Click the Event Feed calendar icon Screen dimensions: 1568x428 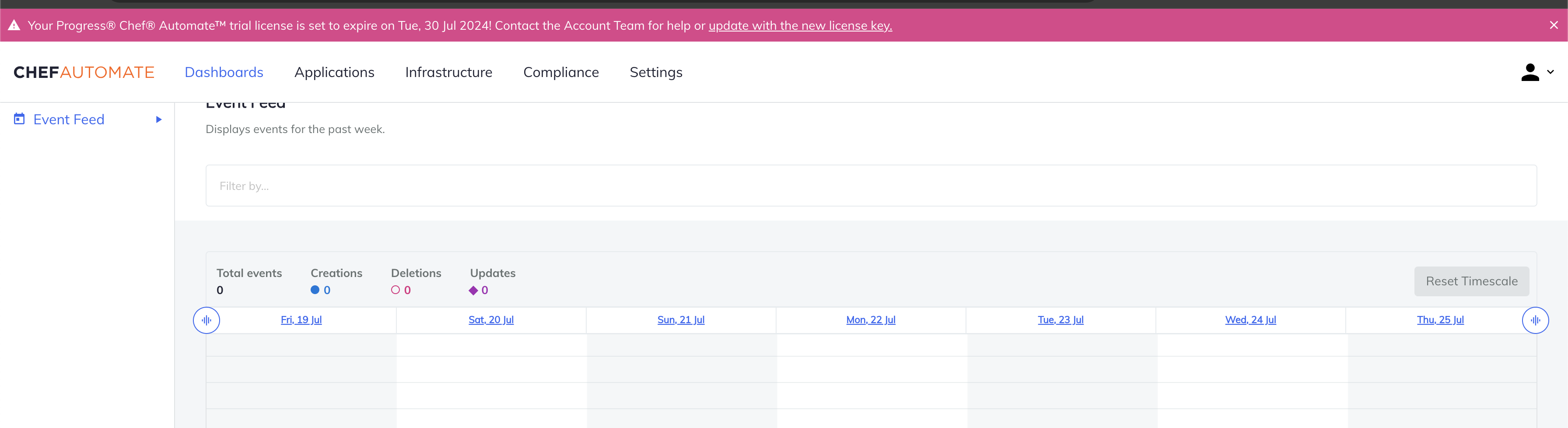[18, 119]
